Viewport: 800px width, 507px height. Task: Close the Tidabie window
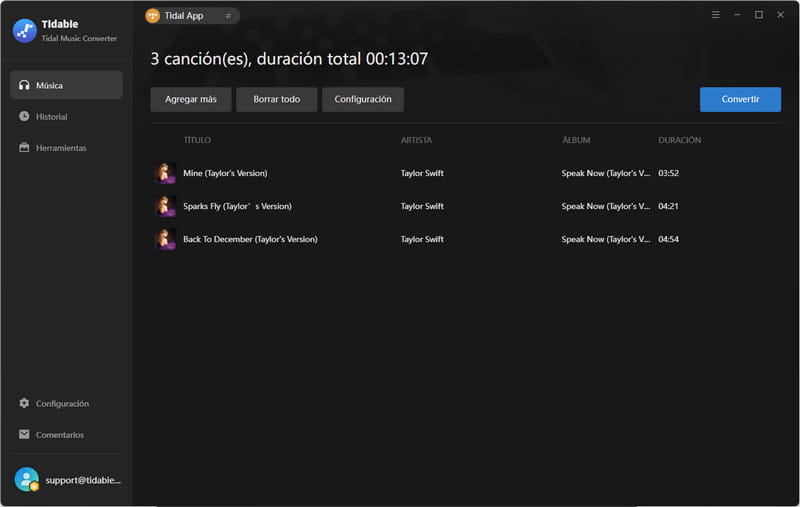pos(780,15)
